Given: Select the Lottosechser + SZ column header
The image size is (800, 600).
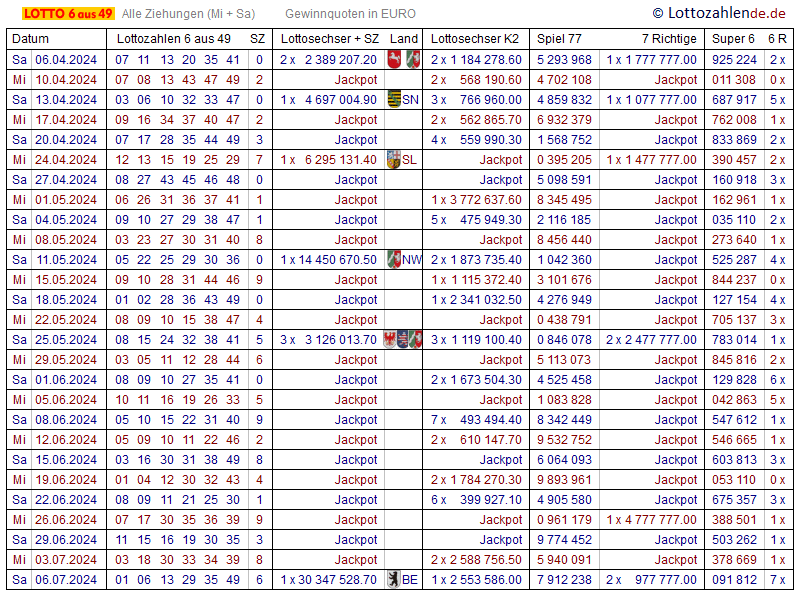Looking at the screenshot, I should click(x=330, y=39).
